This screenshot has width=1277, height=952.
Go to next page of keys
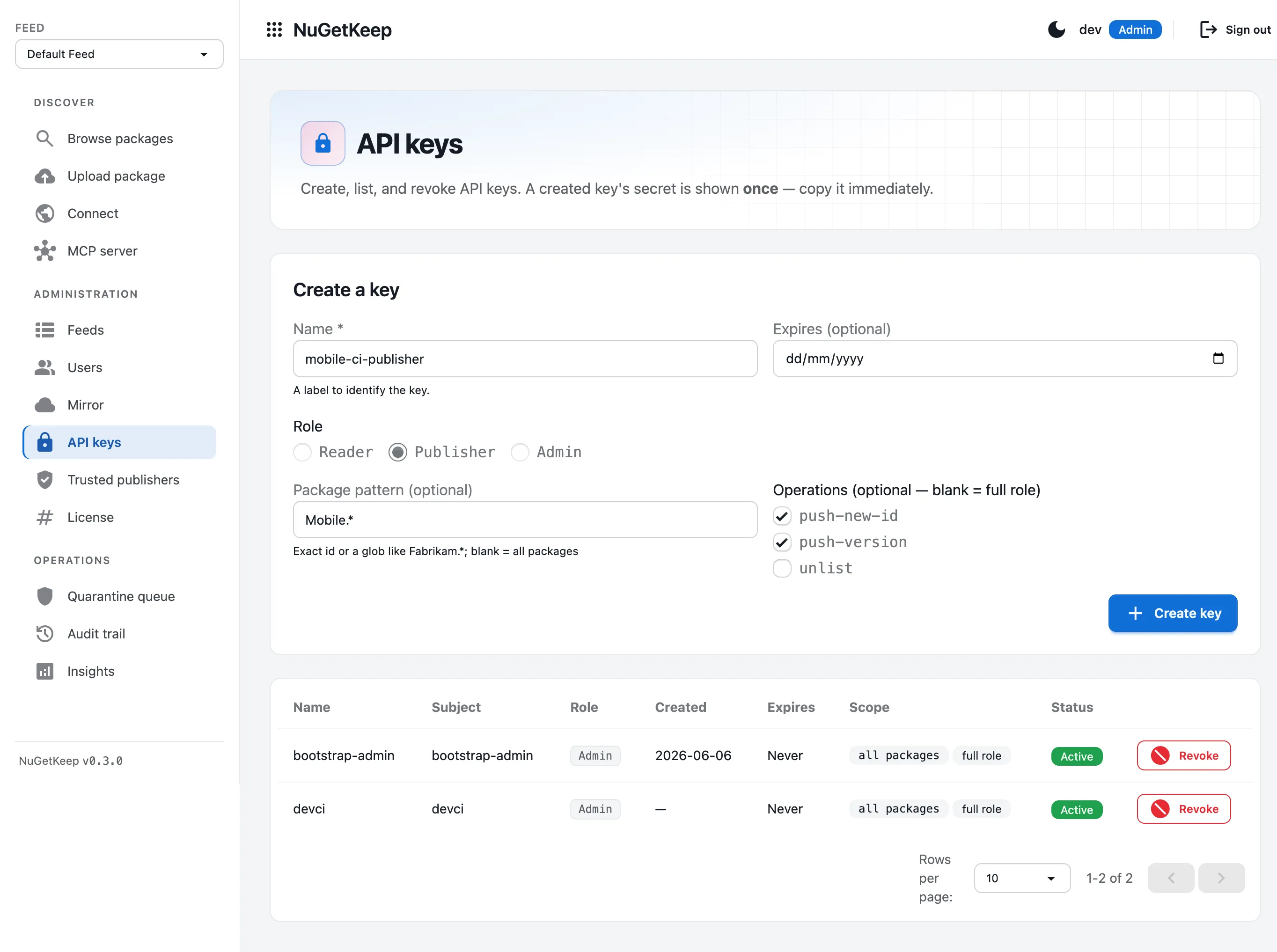point(1221,878)
